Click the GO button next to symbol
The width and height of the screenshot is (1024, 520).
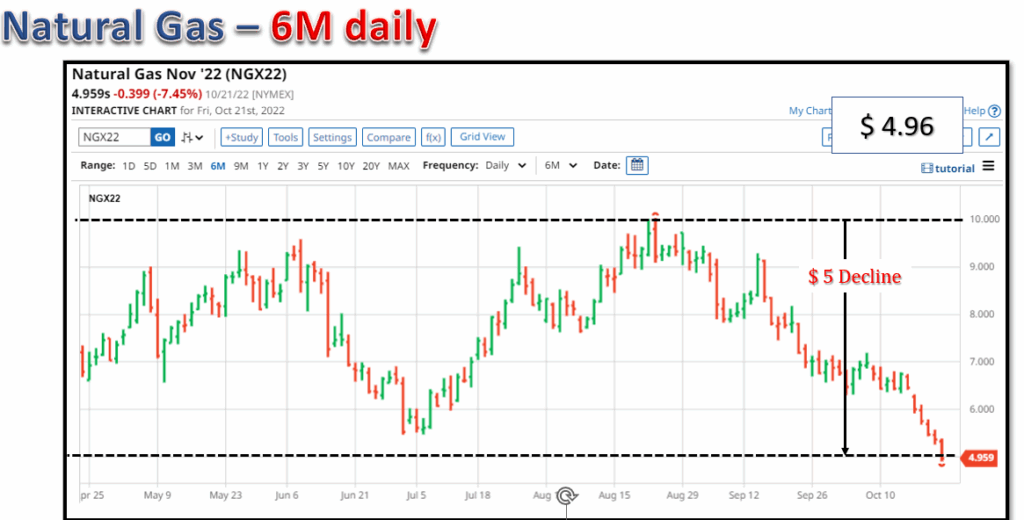(x=163, y=137)
